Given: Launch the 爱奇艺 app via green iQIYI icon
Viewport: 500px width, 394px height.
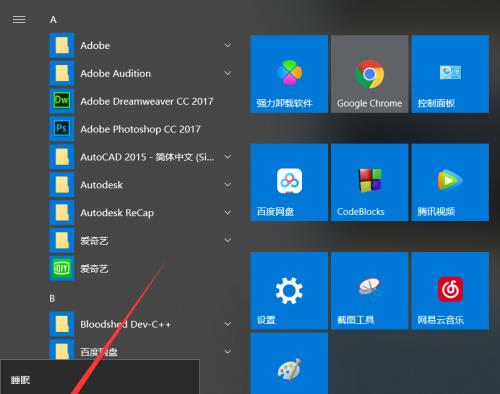Looking at the screenshot, I should (62, 268).
